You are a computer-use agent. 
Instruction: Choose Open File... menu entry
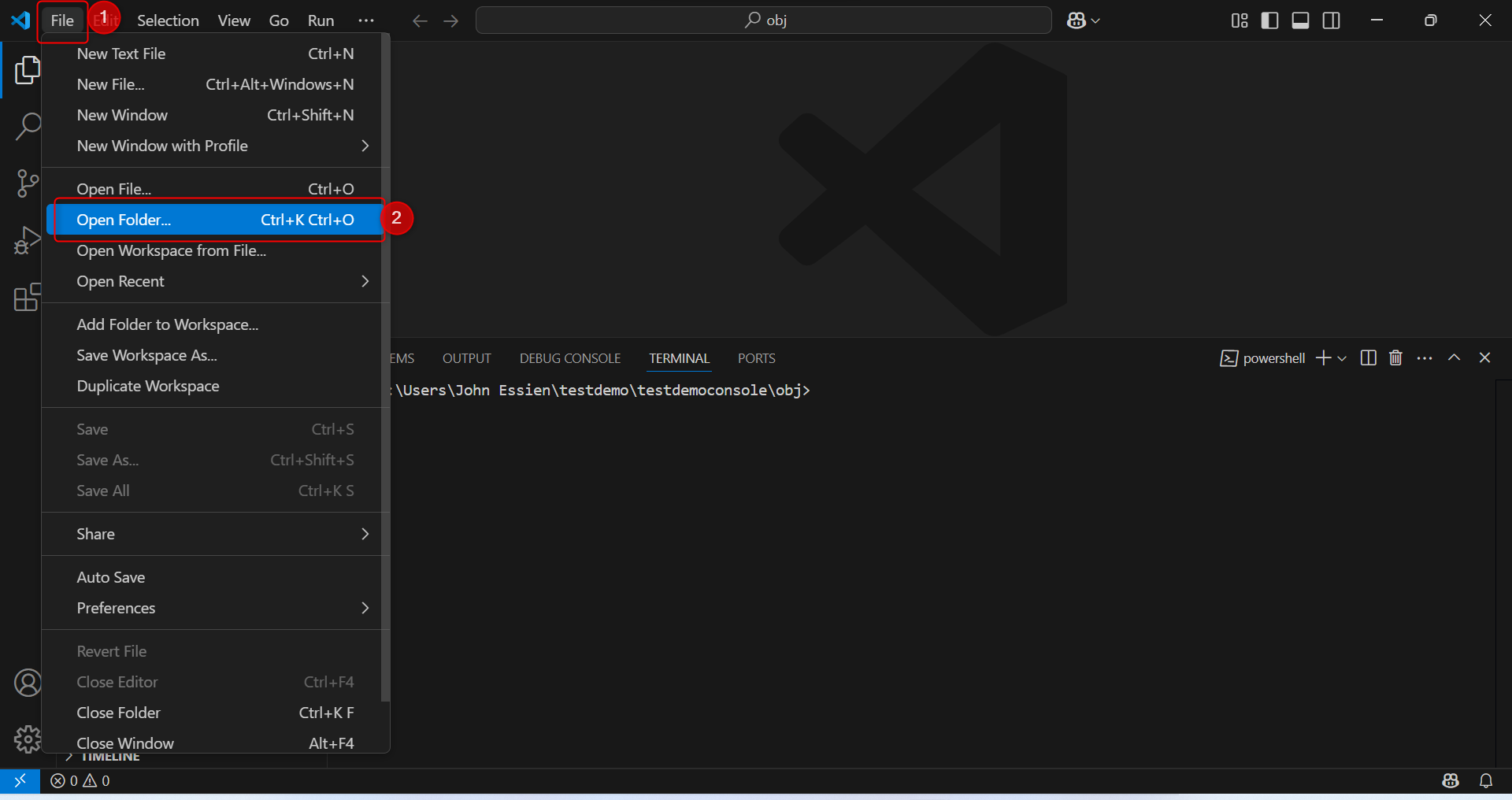[215, 189]
